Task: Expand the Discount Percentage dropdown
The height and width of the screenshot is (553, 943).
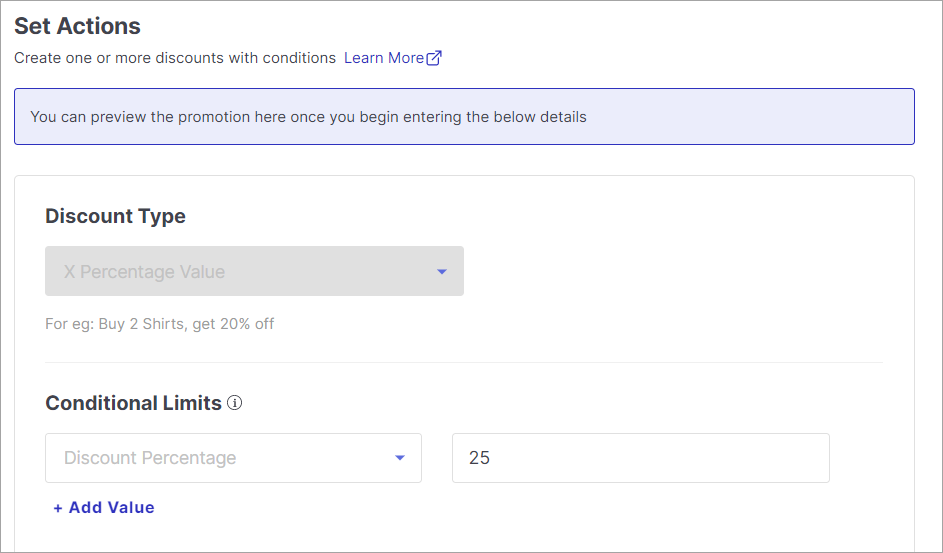Action: tap(233, 458)
